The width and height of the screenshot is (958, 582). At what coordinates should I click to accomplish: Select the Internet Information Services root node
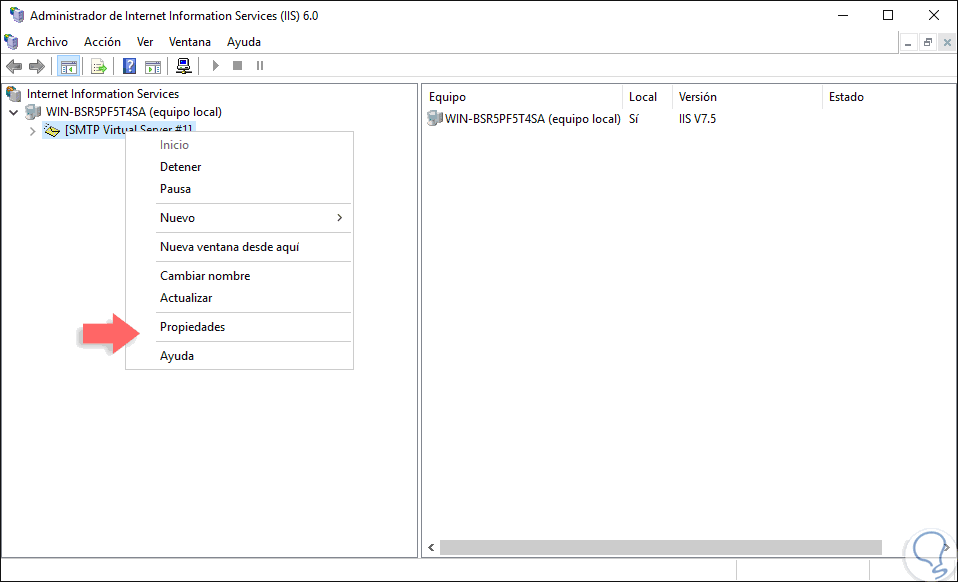click(103, 94)
